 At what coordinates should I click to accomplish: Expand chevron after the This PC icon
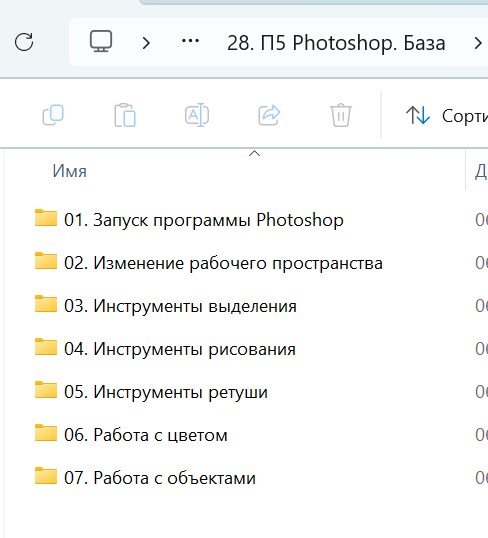[x=146, y=43]
